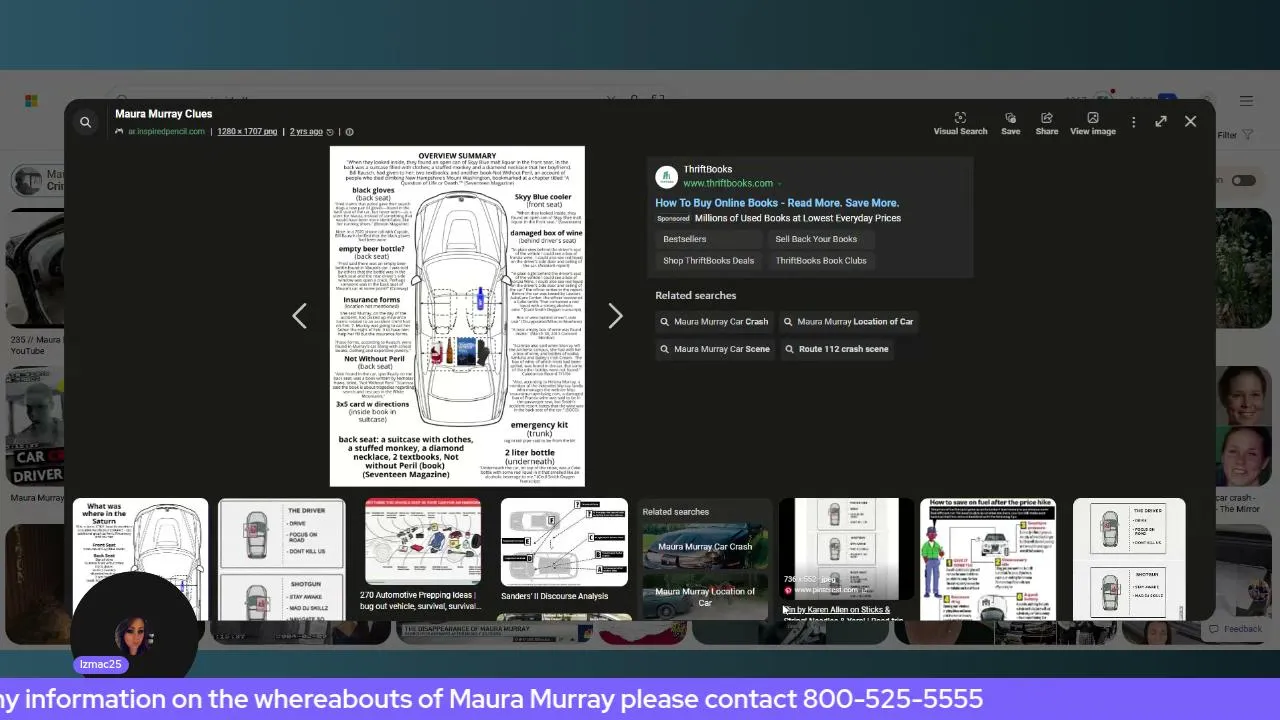Open Shop ThriftBooks Deals

click(708, 261)
